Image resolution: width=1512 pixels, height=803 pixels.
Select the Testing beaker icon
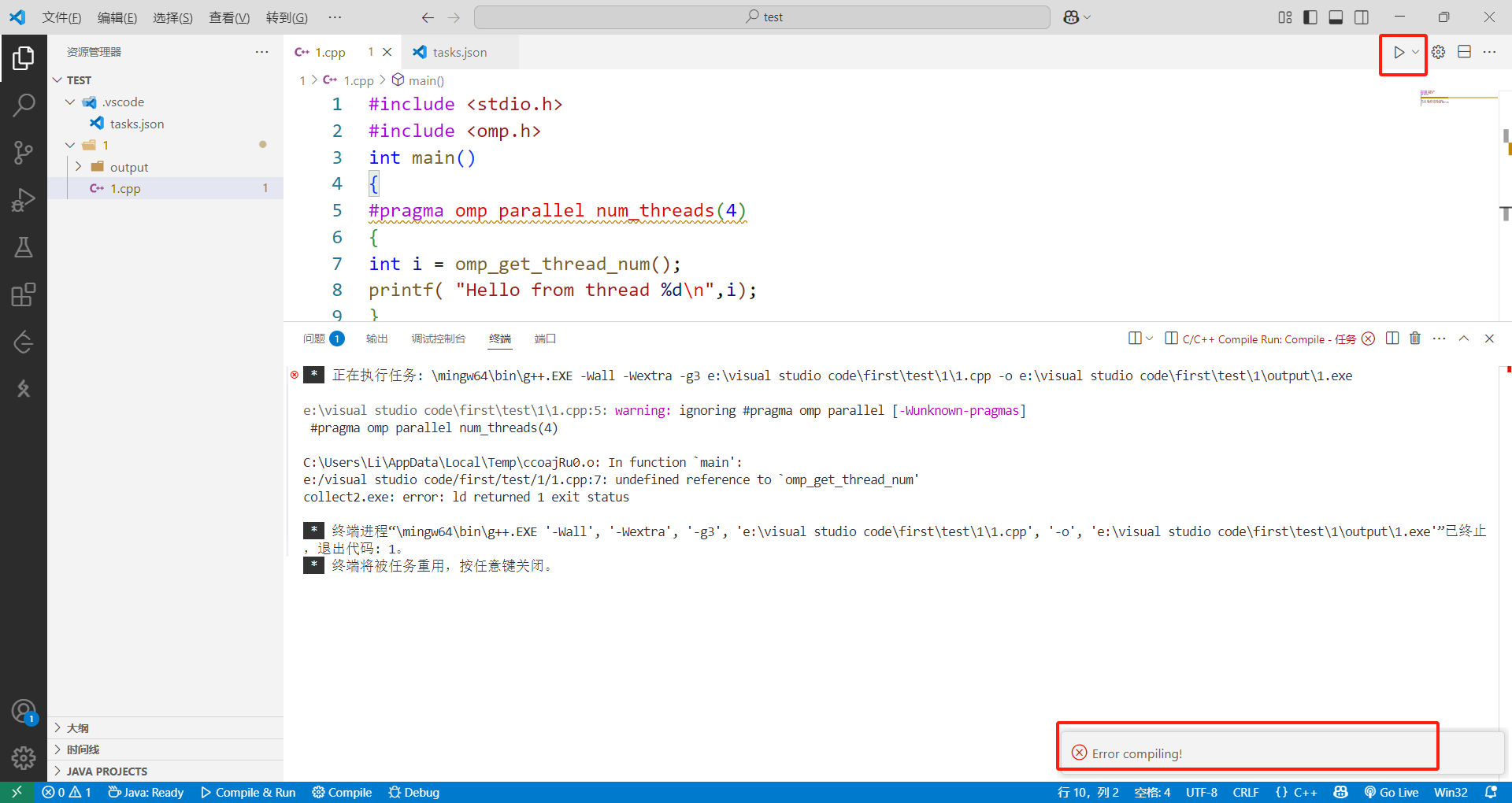pos(24,246)
